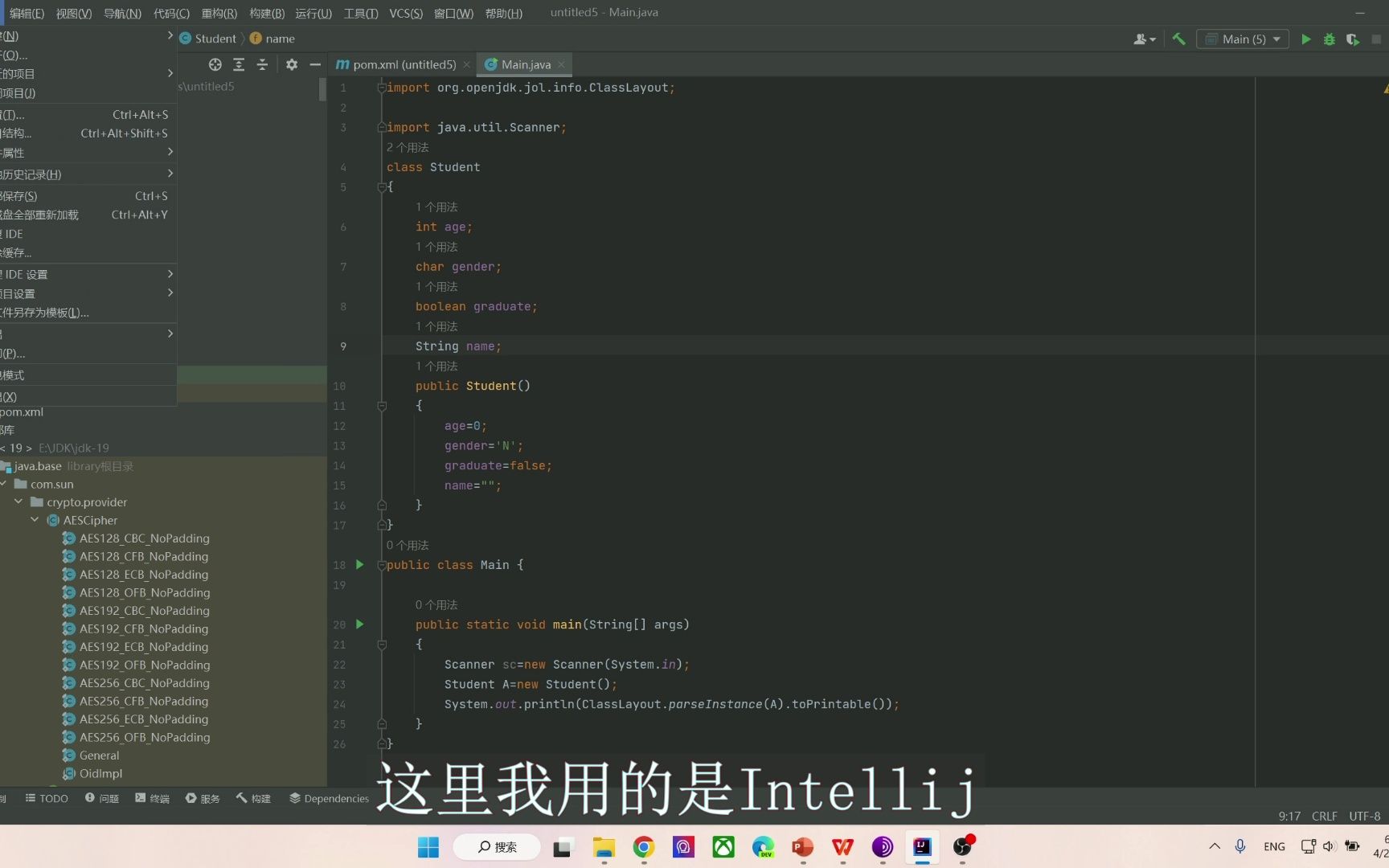The width and height of the screenshot is (1389, 868).
Task: Change file encoding via UTF-8 status item
Action: click(x=1364, y=816)
